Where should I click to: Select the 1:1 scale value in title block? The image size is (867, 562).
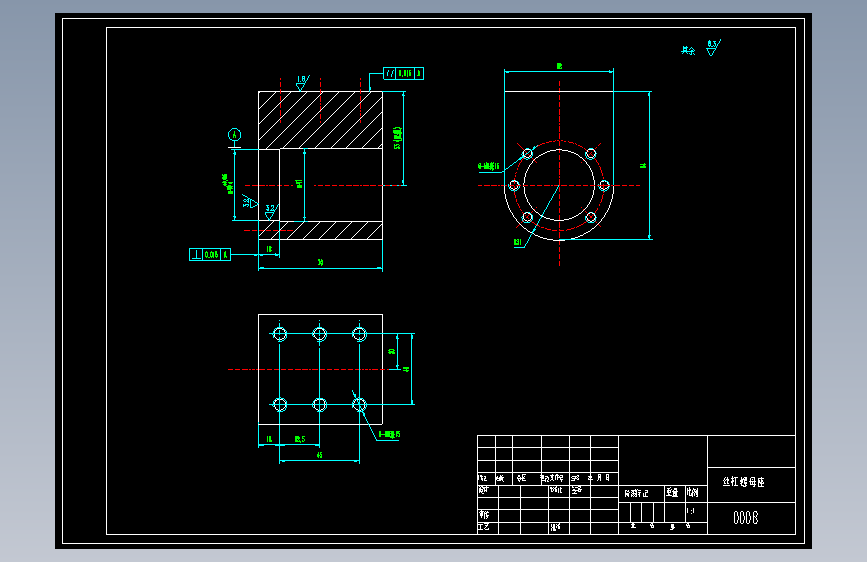click(691, 511)
